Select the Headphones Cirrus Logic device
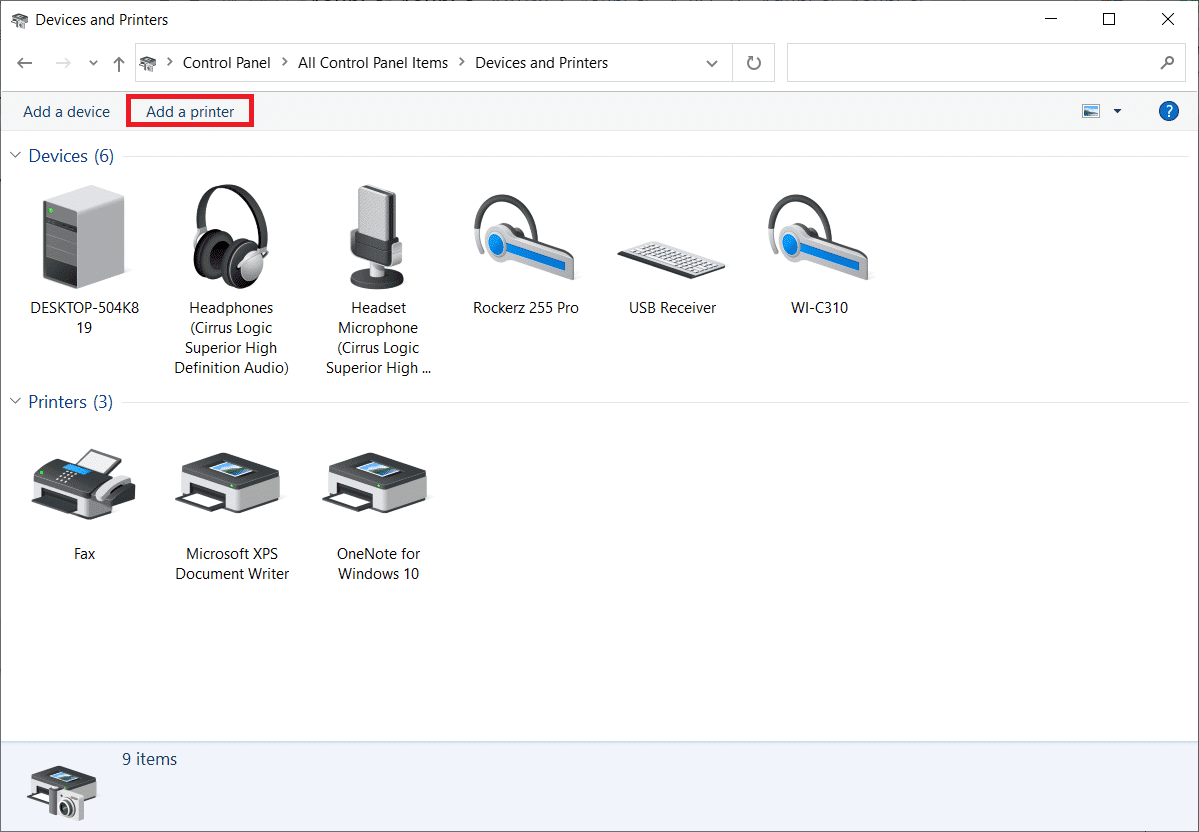 tap(231, 238)
